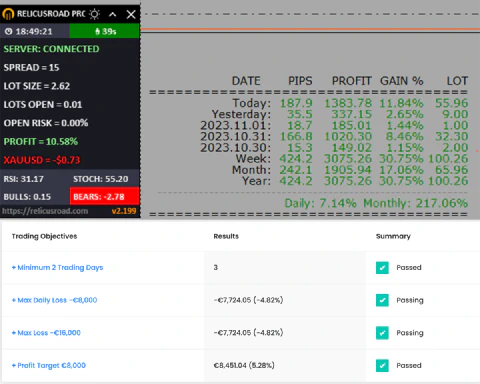Click the SPREAD = 15 line
Image resolution: width=480 pixels, height=384 pixels.
pyautogui.click(x=31, y=68)
